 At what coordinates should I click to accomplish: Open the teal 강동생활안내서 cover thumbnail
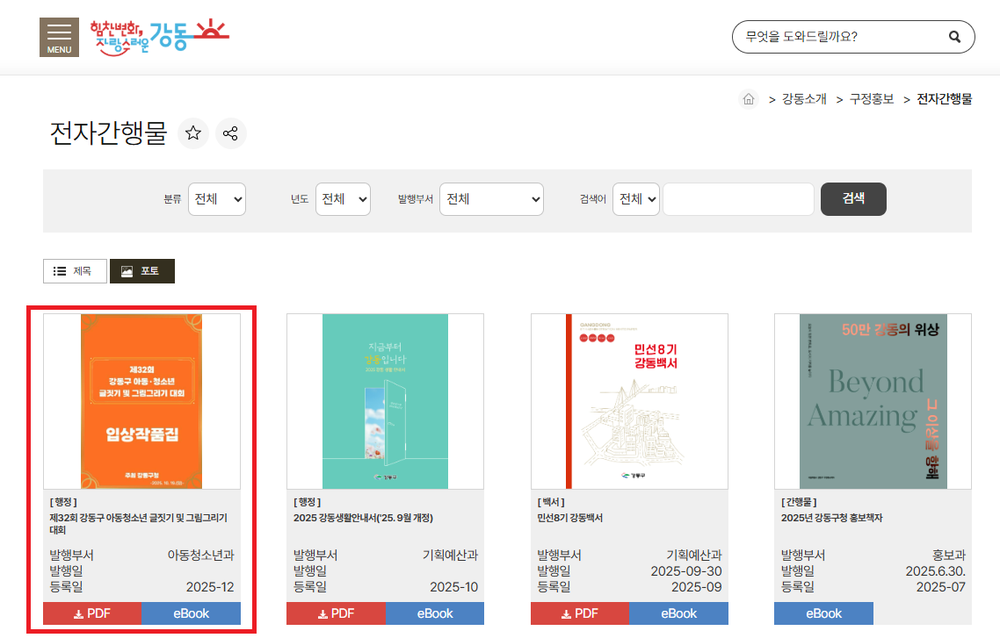pos(385,401)
